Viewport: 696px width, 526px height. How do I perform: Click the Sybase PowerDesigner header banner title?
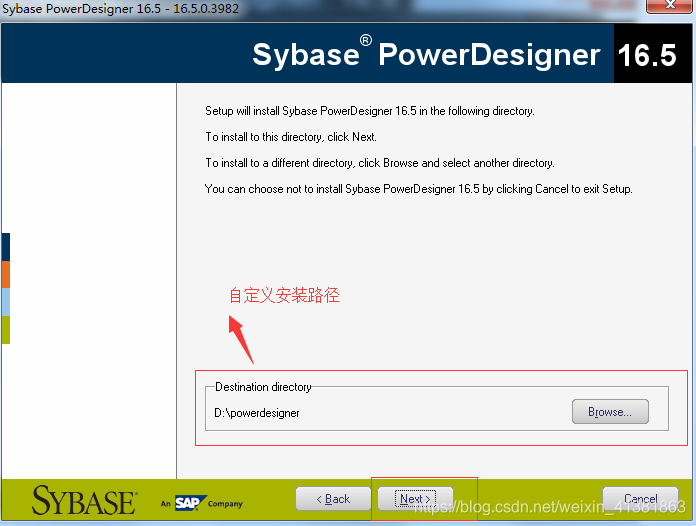426,54
